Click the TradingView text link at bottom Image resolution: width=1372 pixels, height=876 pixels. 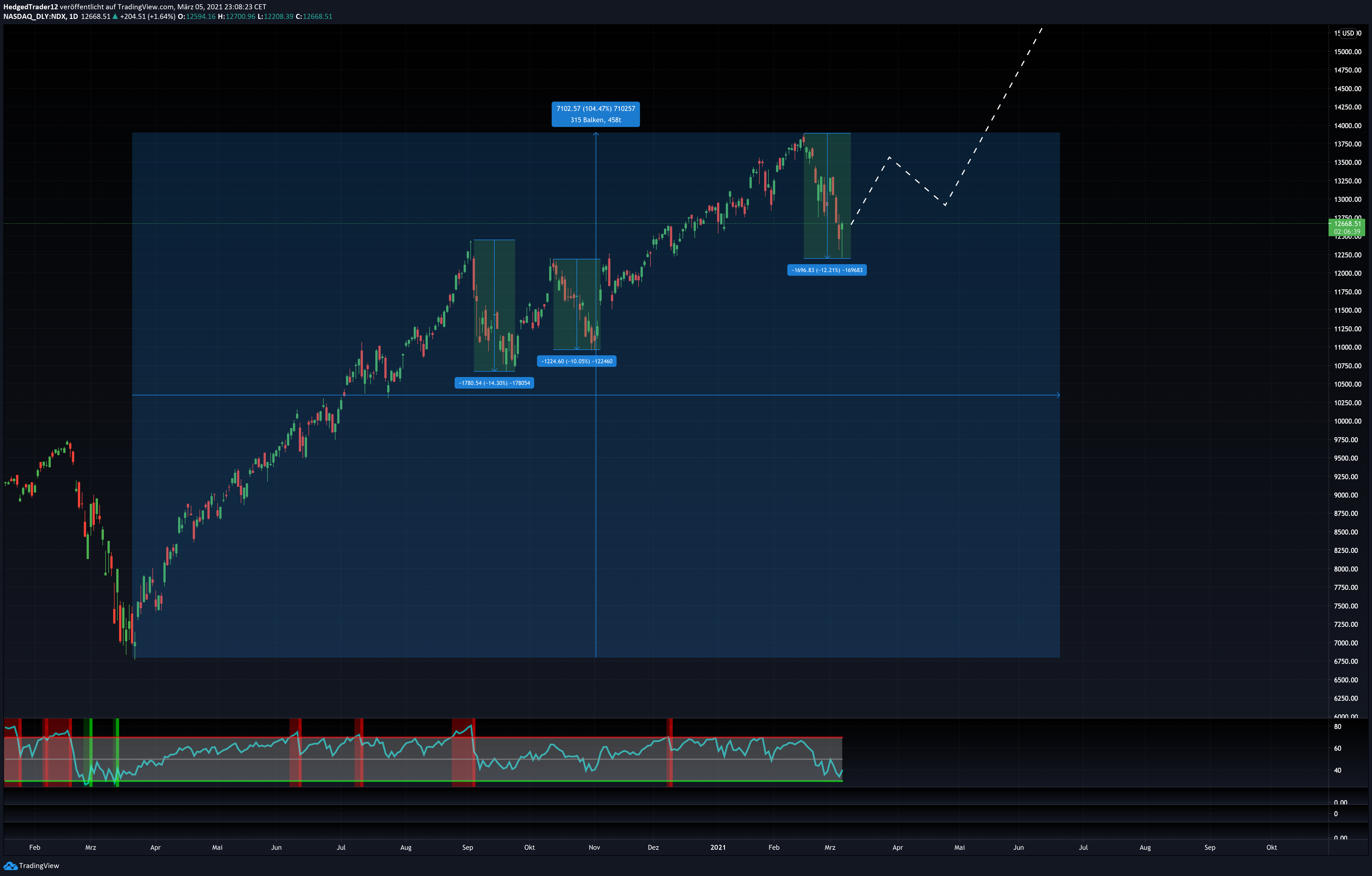click(39, 866)
